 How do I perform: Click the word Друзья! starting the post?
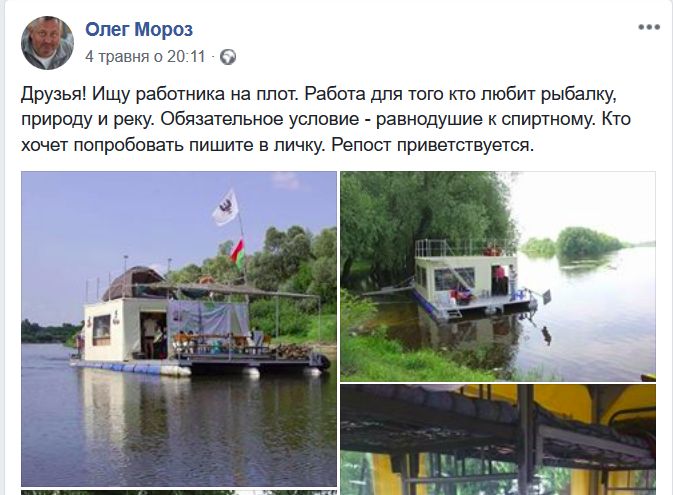coord(54,94)
